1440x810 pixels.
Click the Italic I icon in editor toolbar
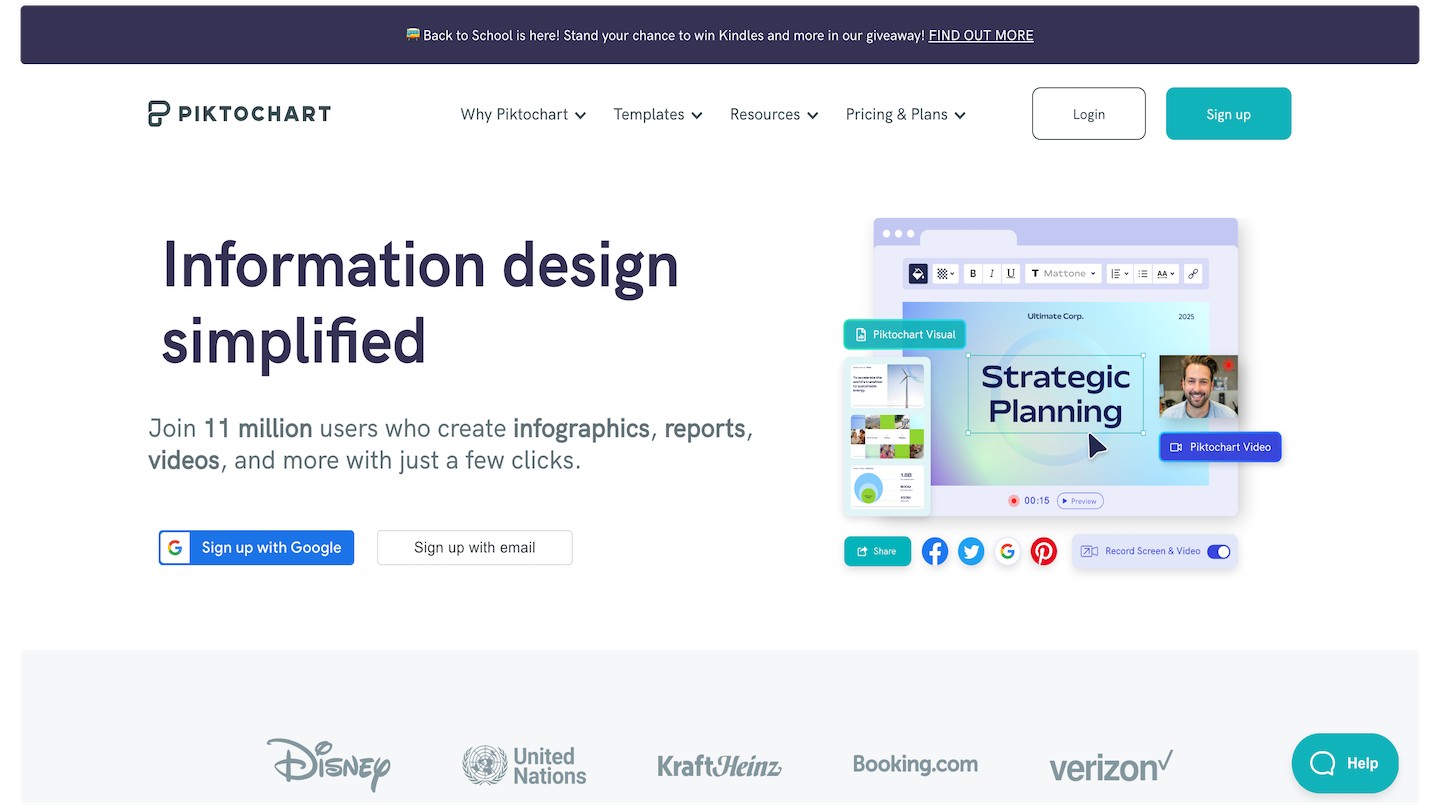[x=992, y=273]
